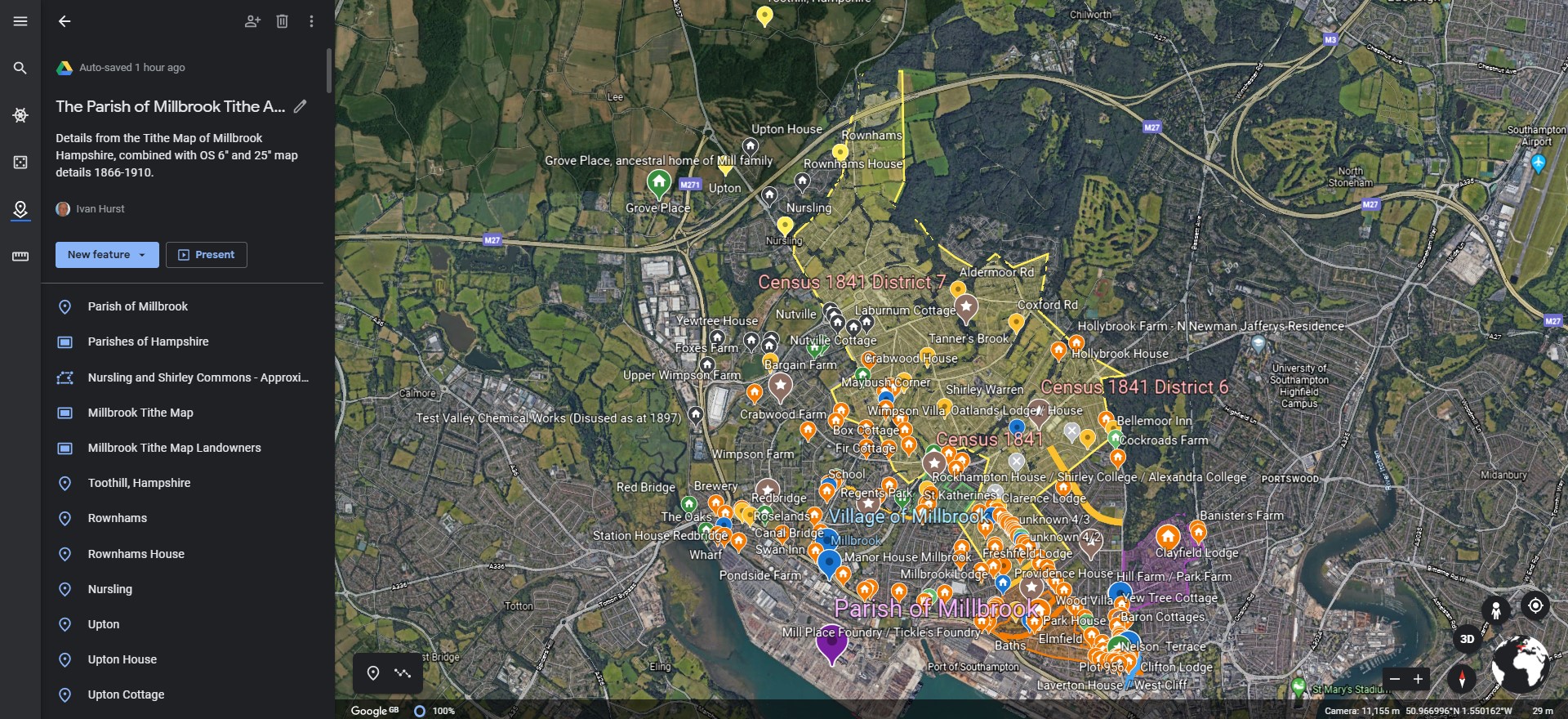Click the I'm Feeling Lucky dice icon

pyautogui.click(x=20, y=163)
